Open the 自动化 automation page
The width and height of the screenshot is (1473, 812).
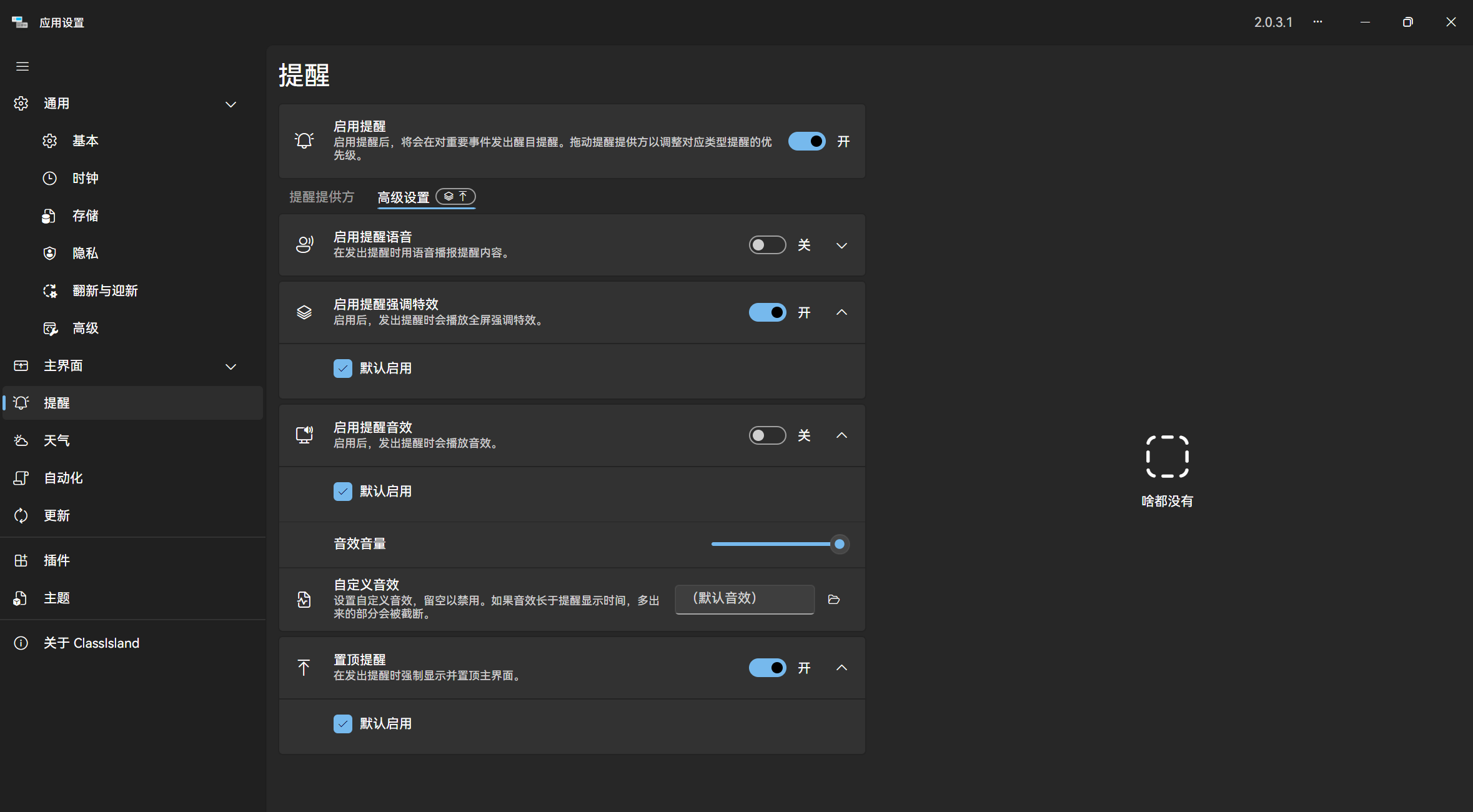[62, 478]
